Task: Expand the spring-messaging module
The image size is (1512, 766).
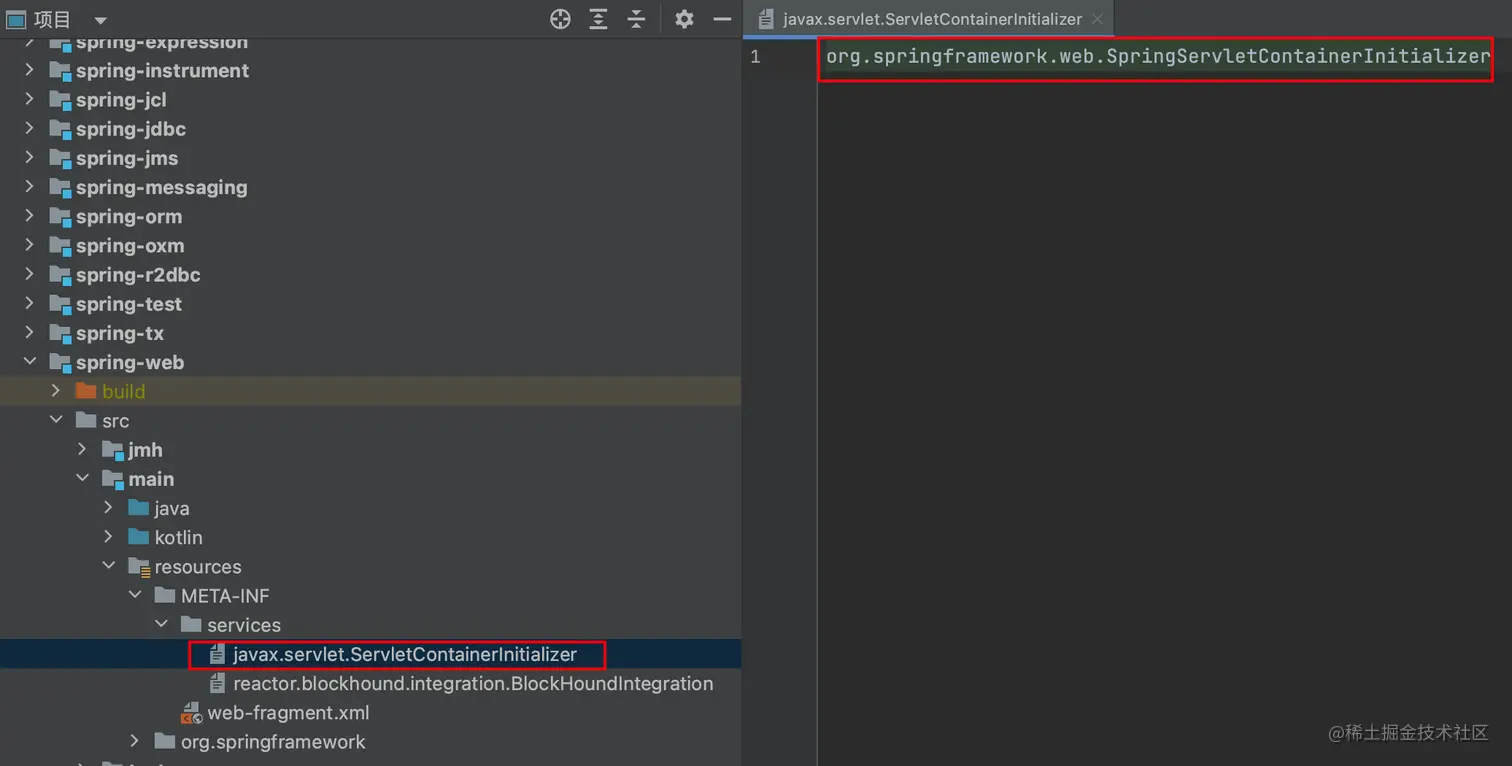Action: point(29,186)
